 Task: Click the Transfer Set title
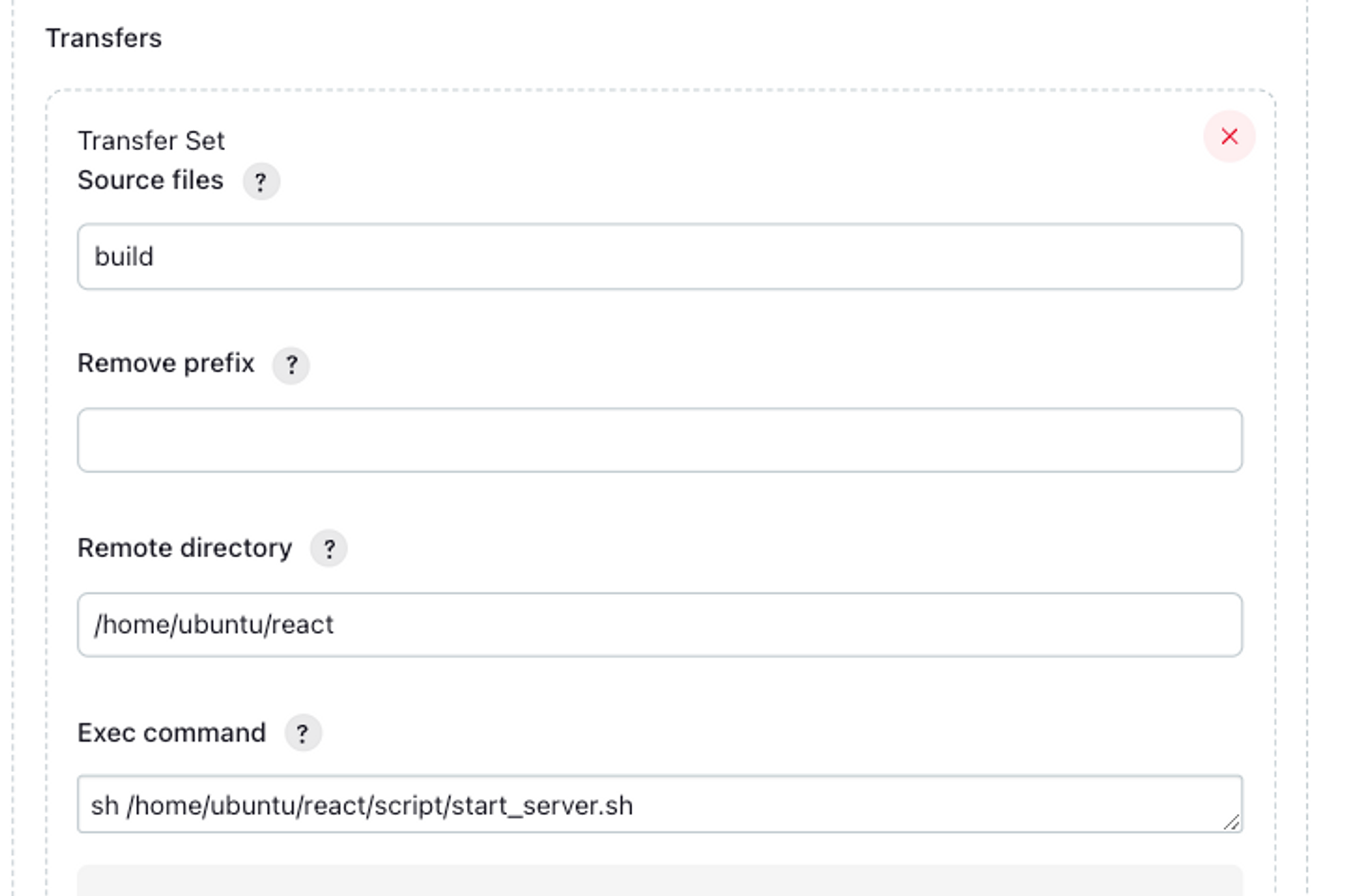click(x=151, y=141)
